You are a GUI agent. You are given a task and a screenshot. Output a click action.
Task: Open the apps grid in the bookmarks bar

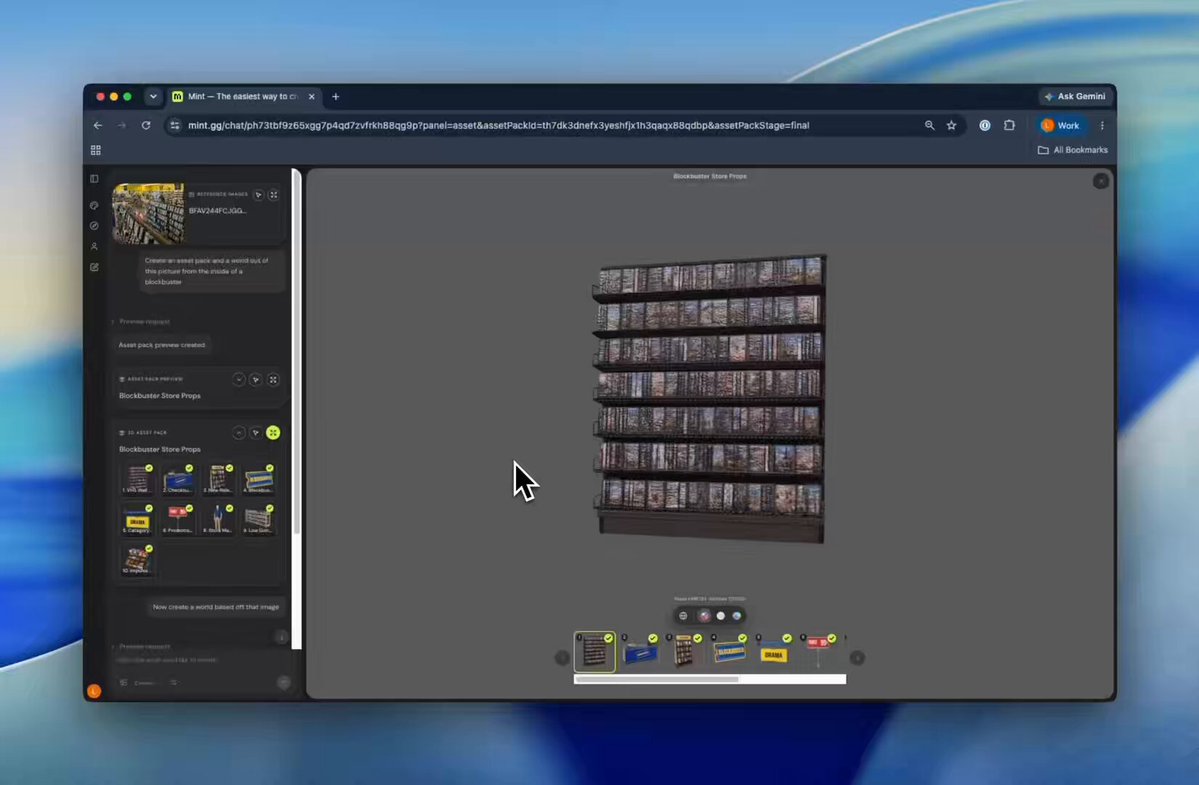tap(96, 151)
